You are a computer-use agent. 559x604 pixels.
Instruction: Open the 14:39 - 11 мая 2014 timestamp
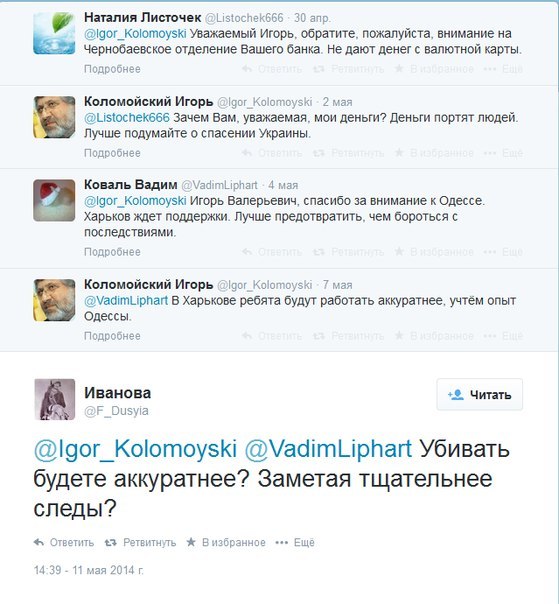(89, 570)
